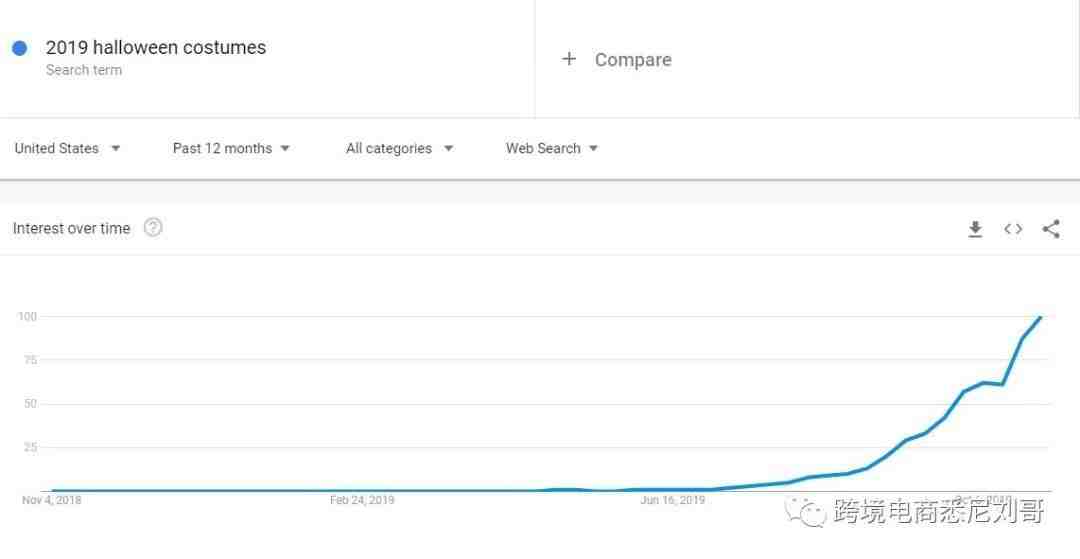
Task: Click the trend line peak at 100
Action: (x=1041, y=317)
